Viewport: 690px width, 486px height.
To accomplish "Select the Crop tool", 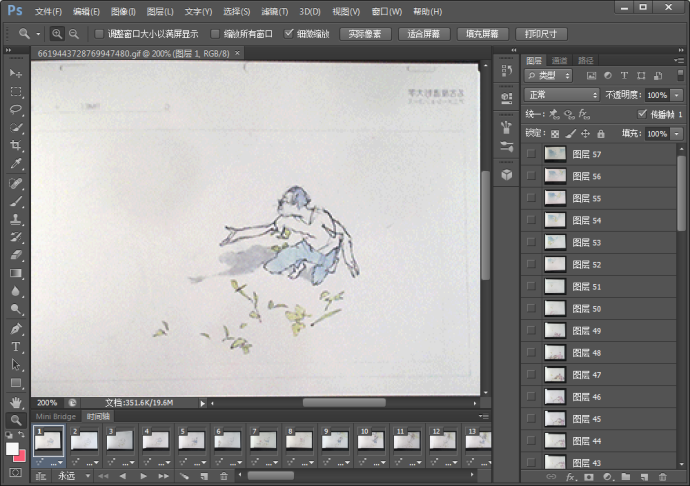I will pyautogui.click(x=16, y=145).
